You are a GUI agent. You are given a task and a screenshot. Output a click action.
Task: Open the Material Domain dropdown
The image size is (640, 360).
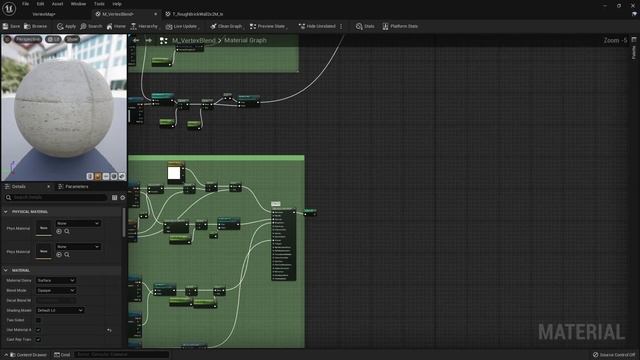pyautogui.click(x=56, y=280)
